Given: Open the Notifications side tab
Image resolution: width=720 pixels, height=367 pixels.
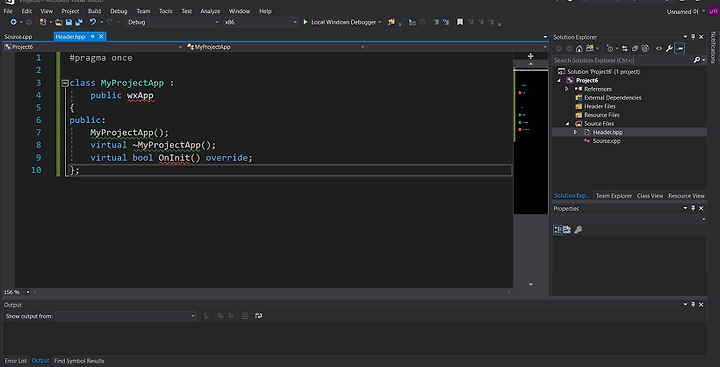Looking at the screenshot, I should coord(713,47).
